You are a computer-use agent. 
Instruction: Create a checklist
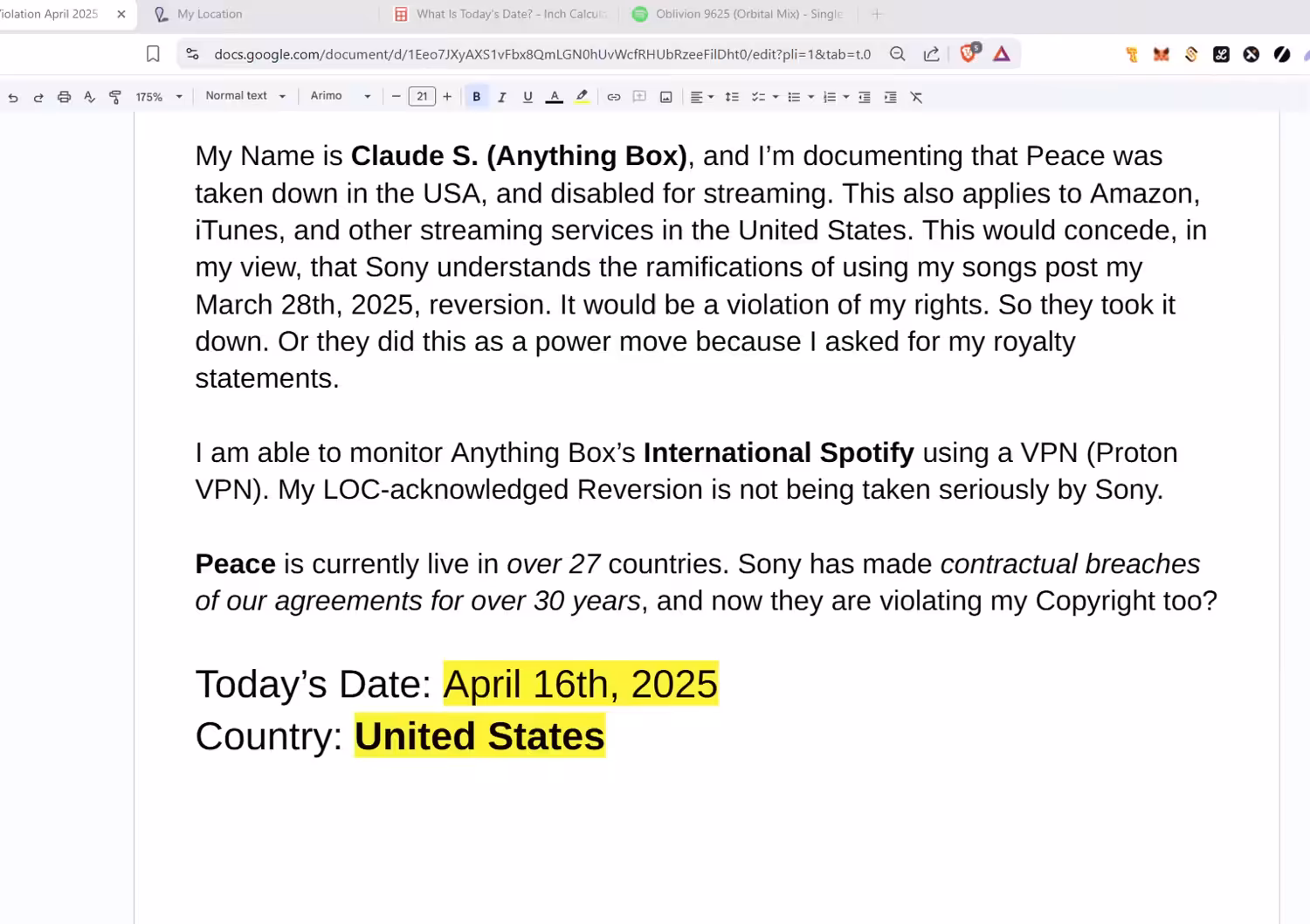758,97
